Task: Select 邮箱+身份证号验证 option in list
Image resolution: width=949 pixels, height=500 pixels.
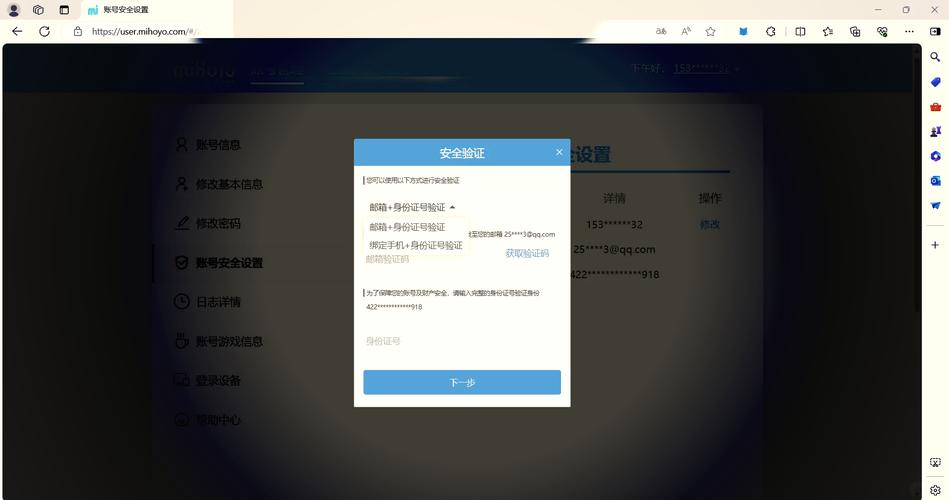Action: 407,227
